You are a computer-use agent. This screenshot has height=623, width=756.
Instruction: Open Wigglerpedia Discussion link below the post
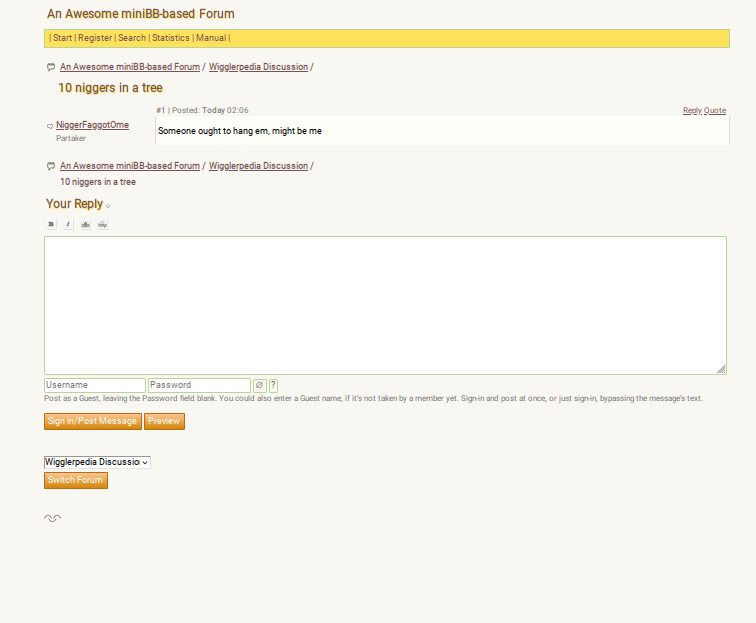click(x=258, y=166)
